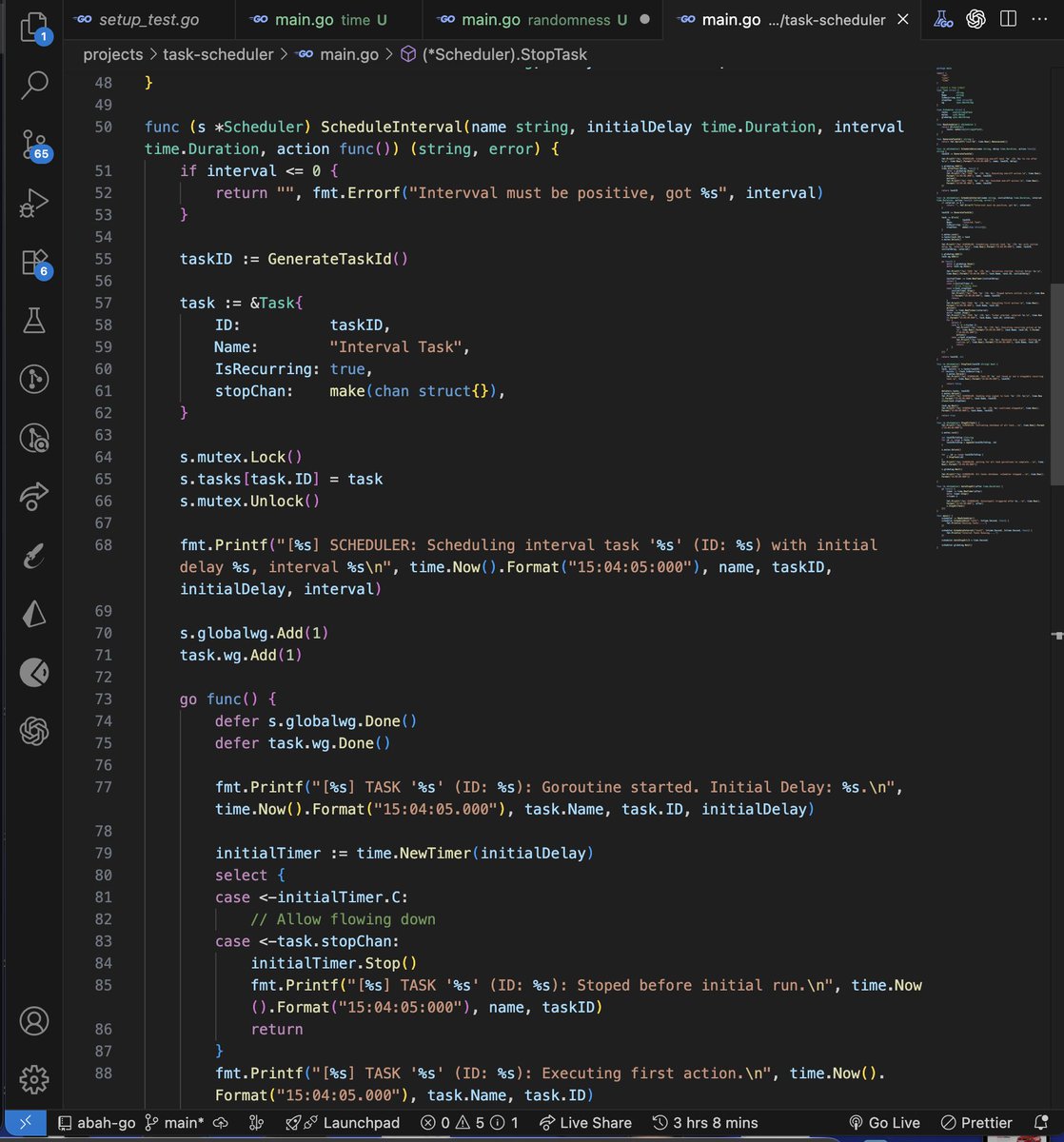1064x1142 pixels.
Task: Open the editor More Actions ellipsis
Action: 1041,19
